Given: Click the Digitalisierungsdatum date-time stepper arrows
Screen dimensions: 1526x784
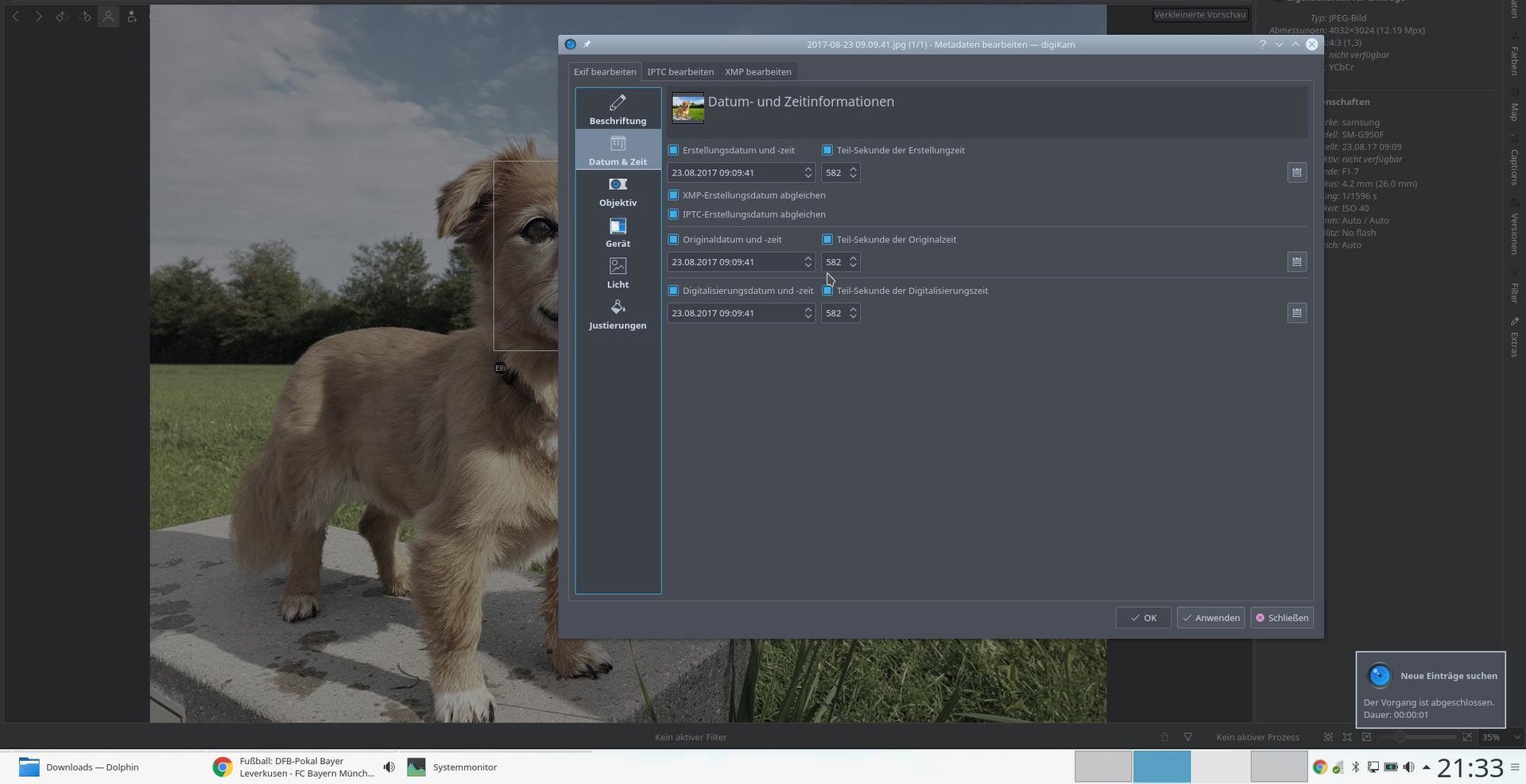Looking at the screenshot, I should (808, 313).
